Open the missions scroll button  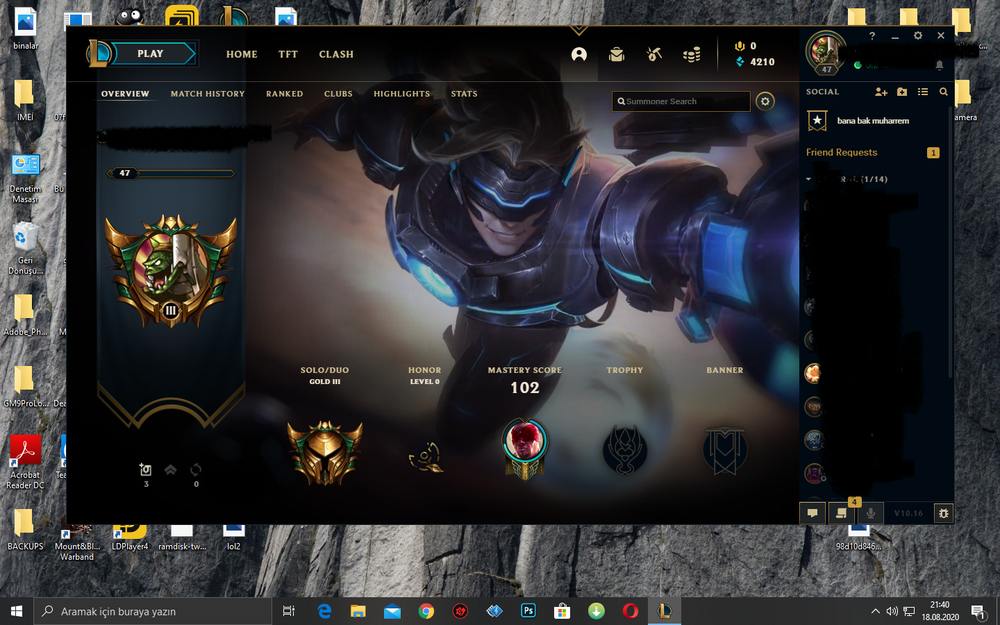coord(841,513)
